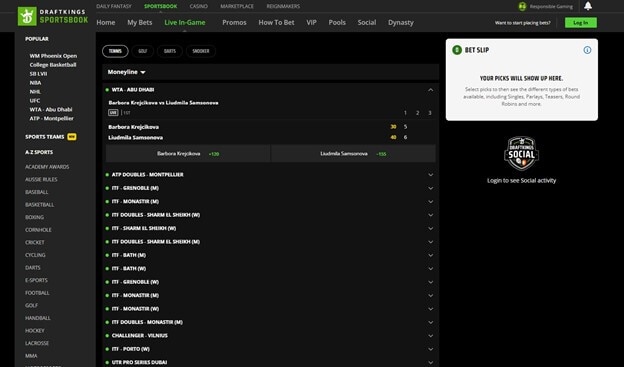Open WTA - Abu Dhabi sidebar link

click(51, 109)
